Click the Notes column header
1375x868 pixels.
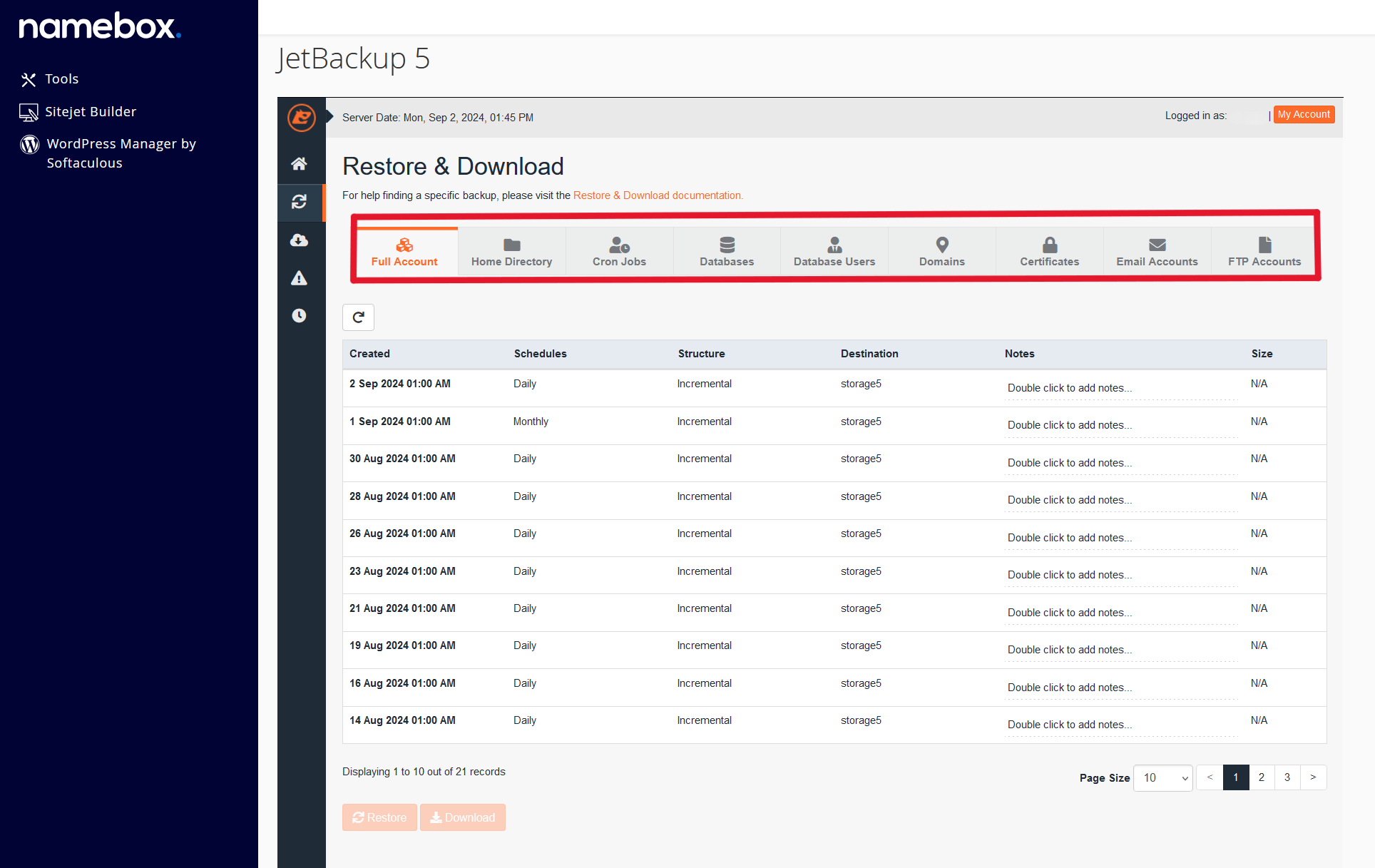click(x=1019, y=354)
